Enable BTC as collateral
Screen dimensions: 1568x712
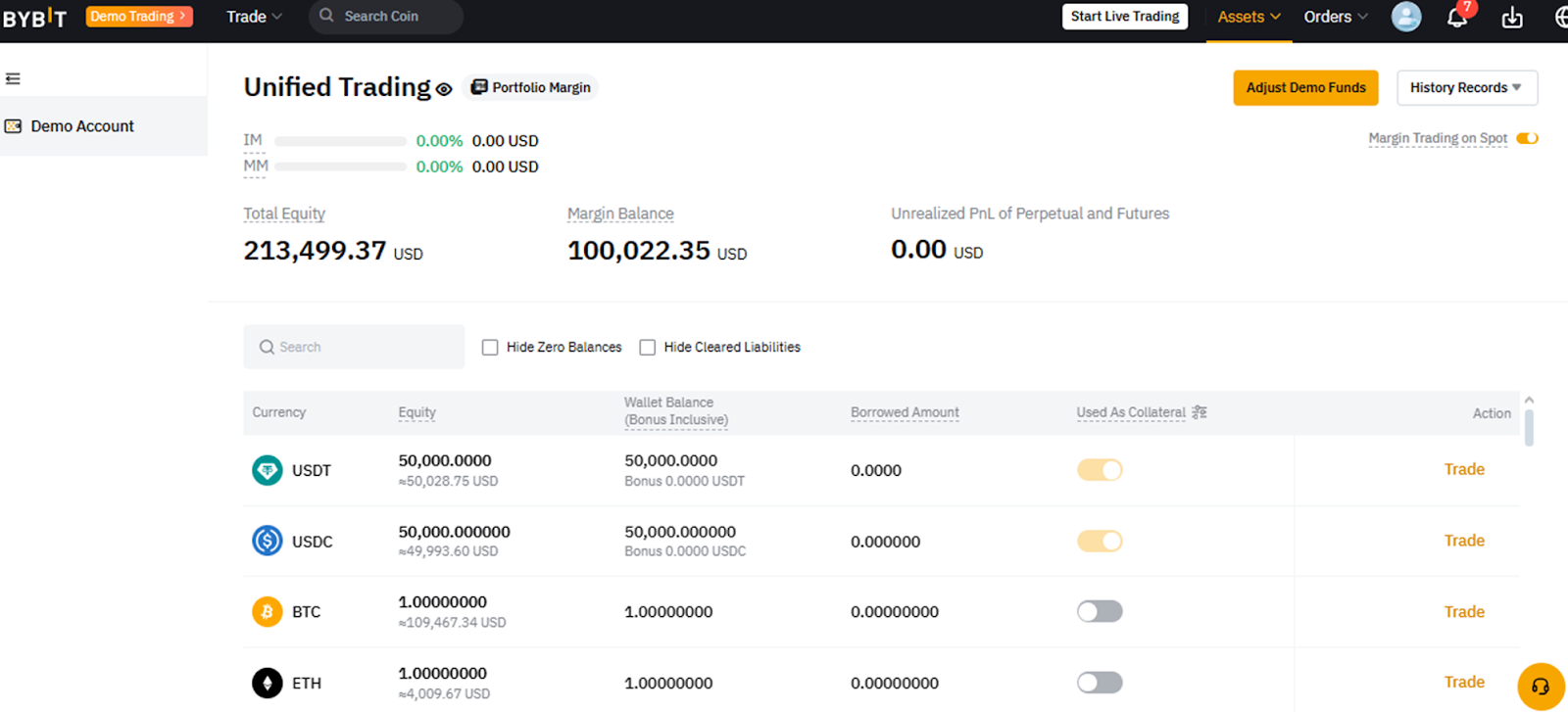[x=1100, y=612]
